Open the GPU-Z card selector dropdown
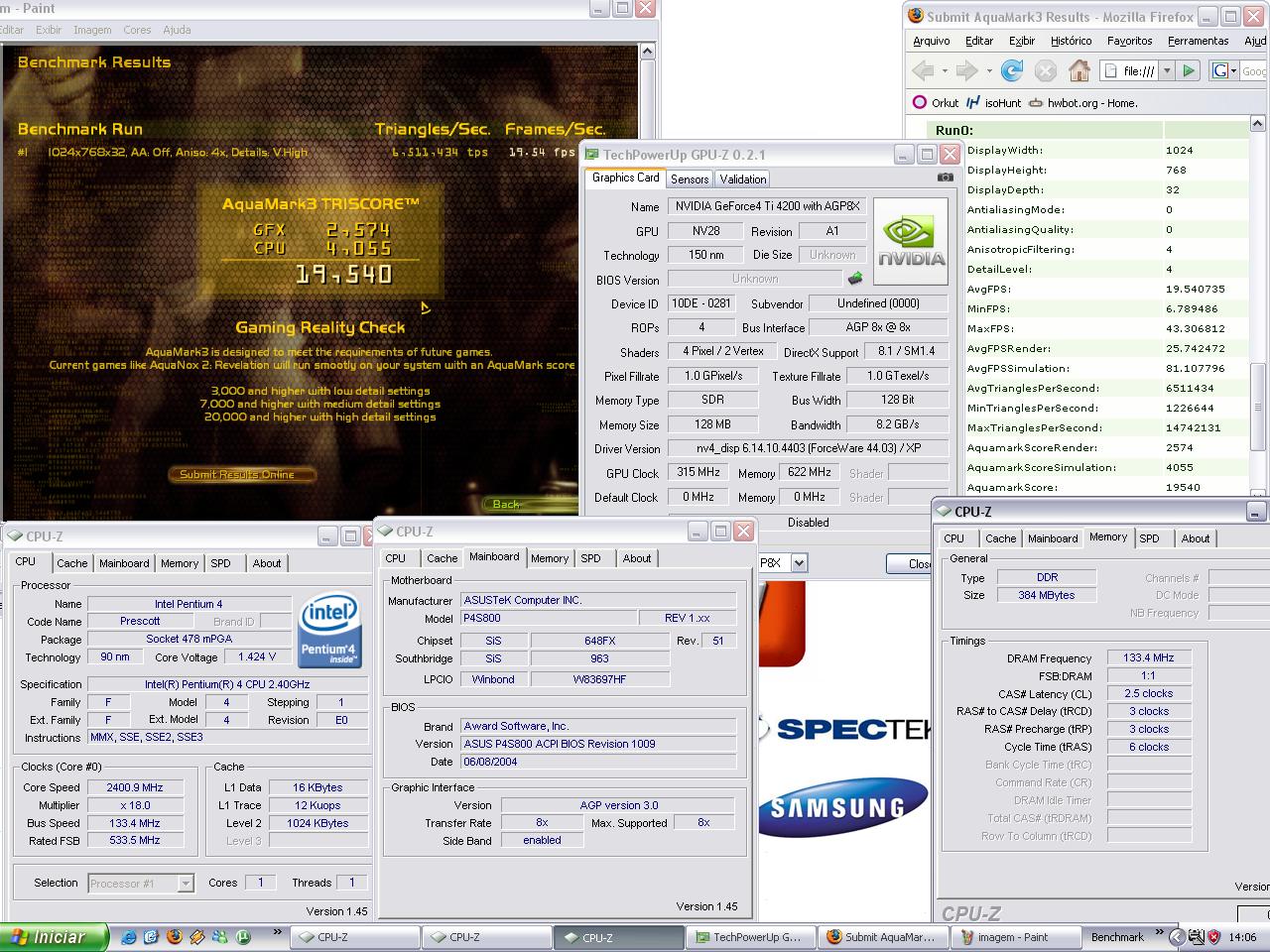The image size is (1270, 952). (x=798, y=562)
